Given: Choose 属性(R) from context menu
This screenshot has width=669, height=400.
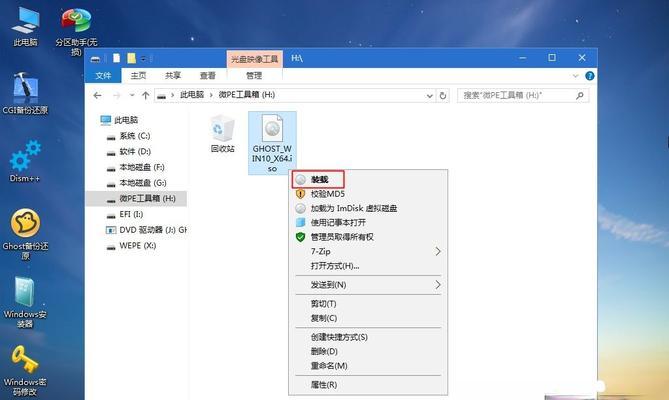Looking at the screenshot, I should 368,385.
